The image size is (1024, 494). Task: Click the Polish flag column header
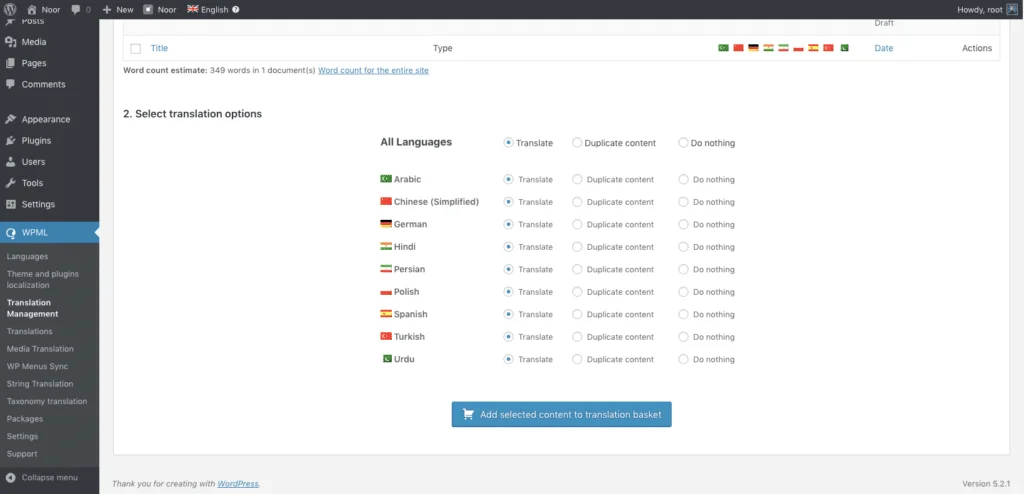(798, 48)
